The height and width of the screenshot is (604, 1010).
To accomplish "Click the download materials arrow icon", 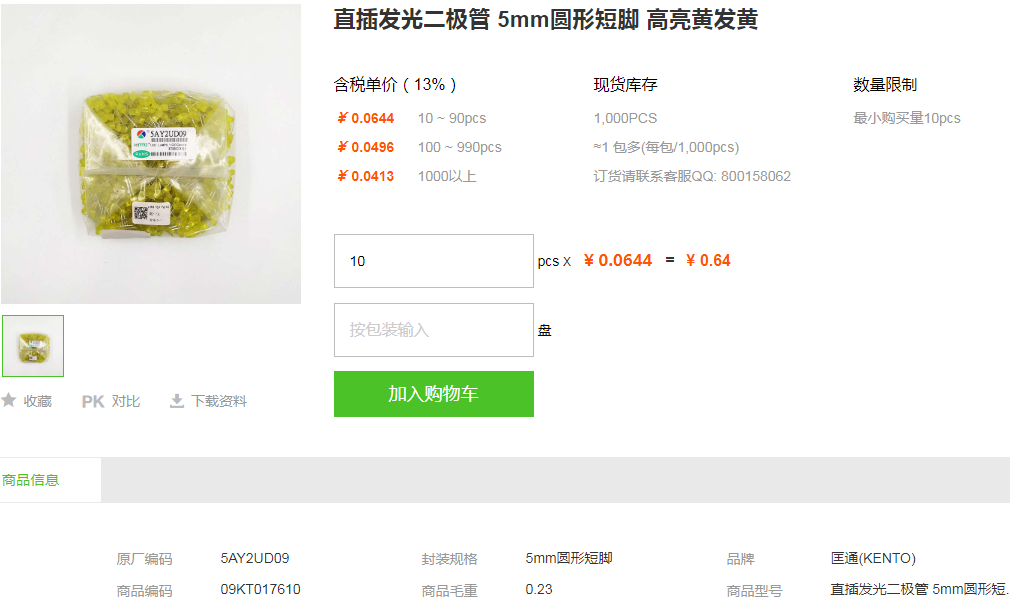I will point(176,401).
